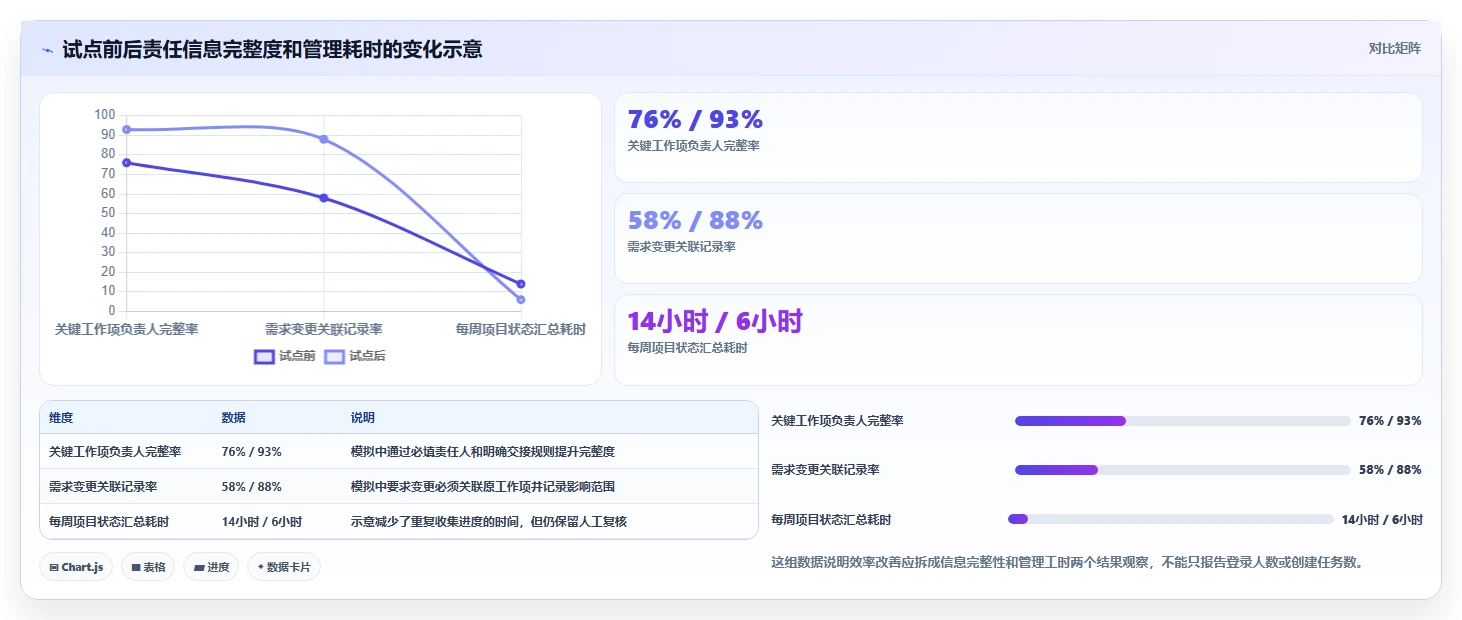This screenshot has height=620, width=1462.
Task: Click the lightning icon beside the title
Action: pyautogui.click(x=47, y=49)
